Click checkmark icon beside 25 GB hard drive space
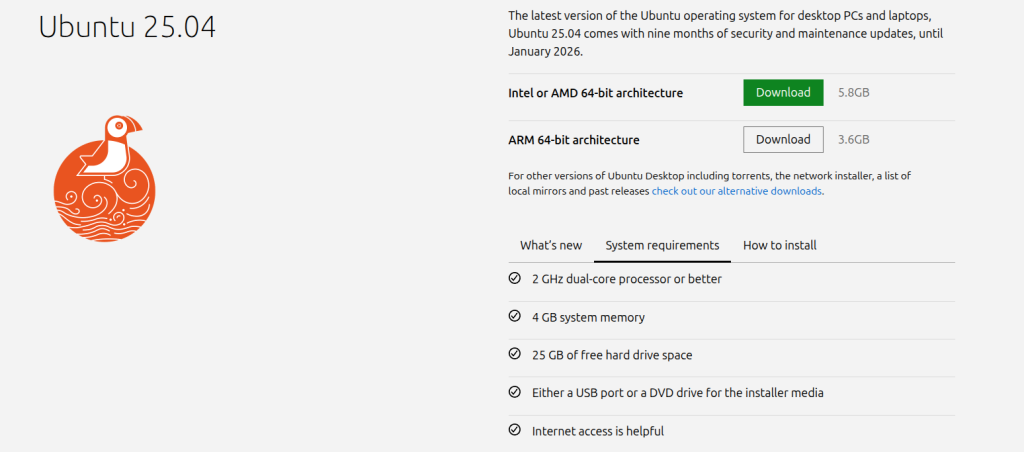Viewport: 1024px width, 452px height. pos(515,354)
